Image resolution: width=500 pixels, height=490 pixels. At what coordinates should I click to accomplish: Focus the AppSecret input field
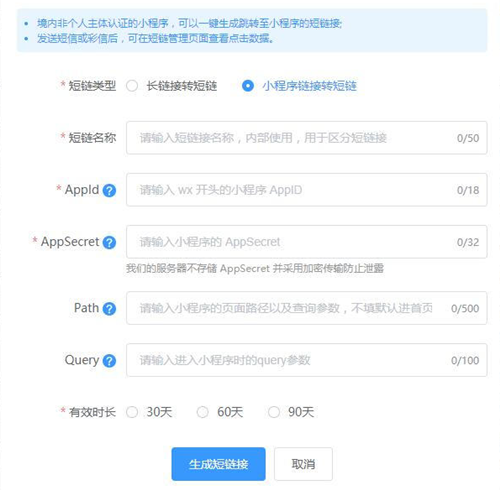[307, 242]
